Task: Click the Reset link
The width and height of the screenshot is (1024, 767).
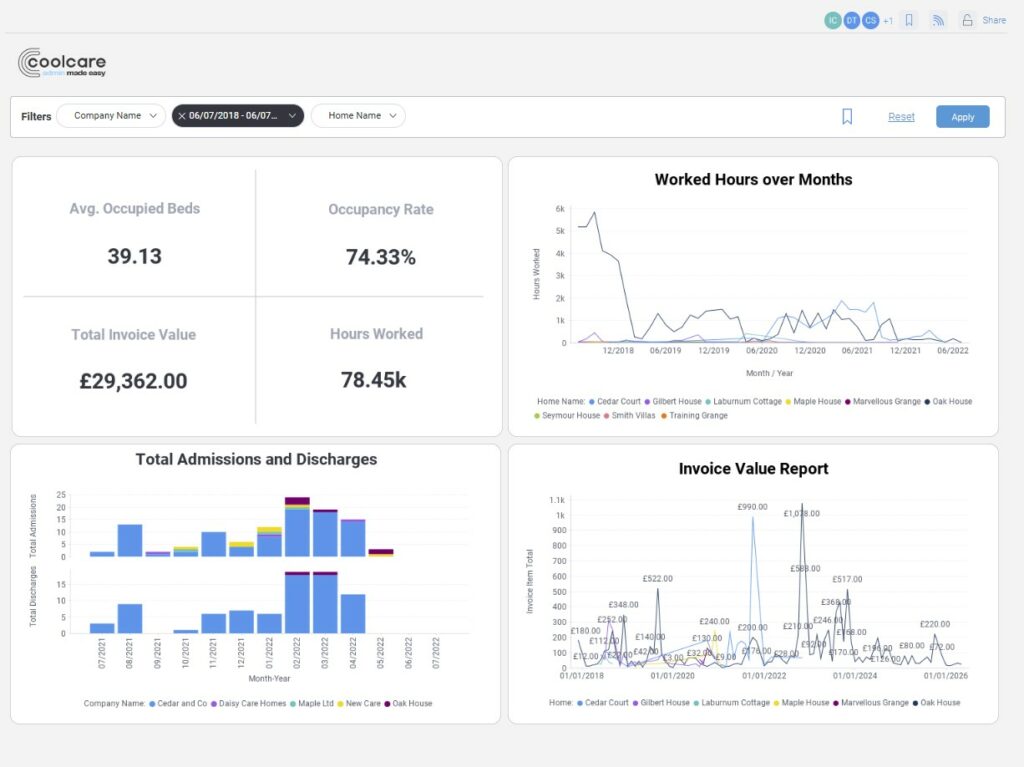Action: pyautogui.click(x=901, y=116)
